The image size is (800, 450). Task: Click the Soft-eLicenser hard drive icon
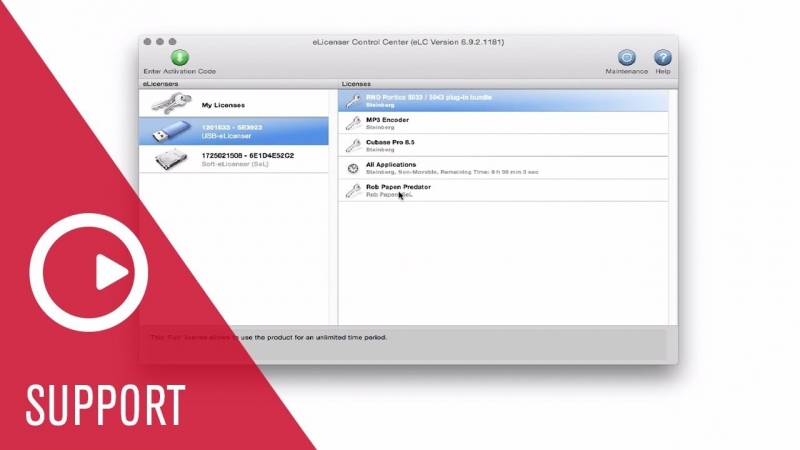point(171,159)
